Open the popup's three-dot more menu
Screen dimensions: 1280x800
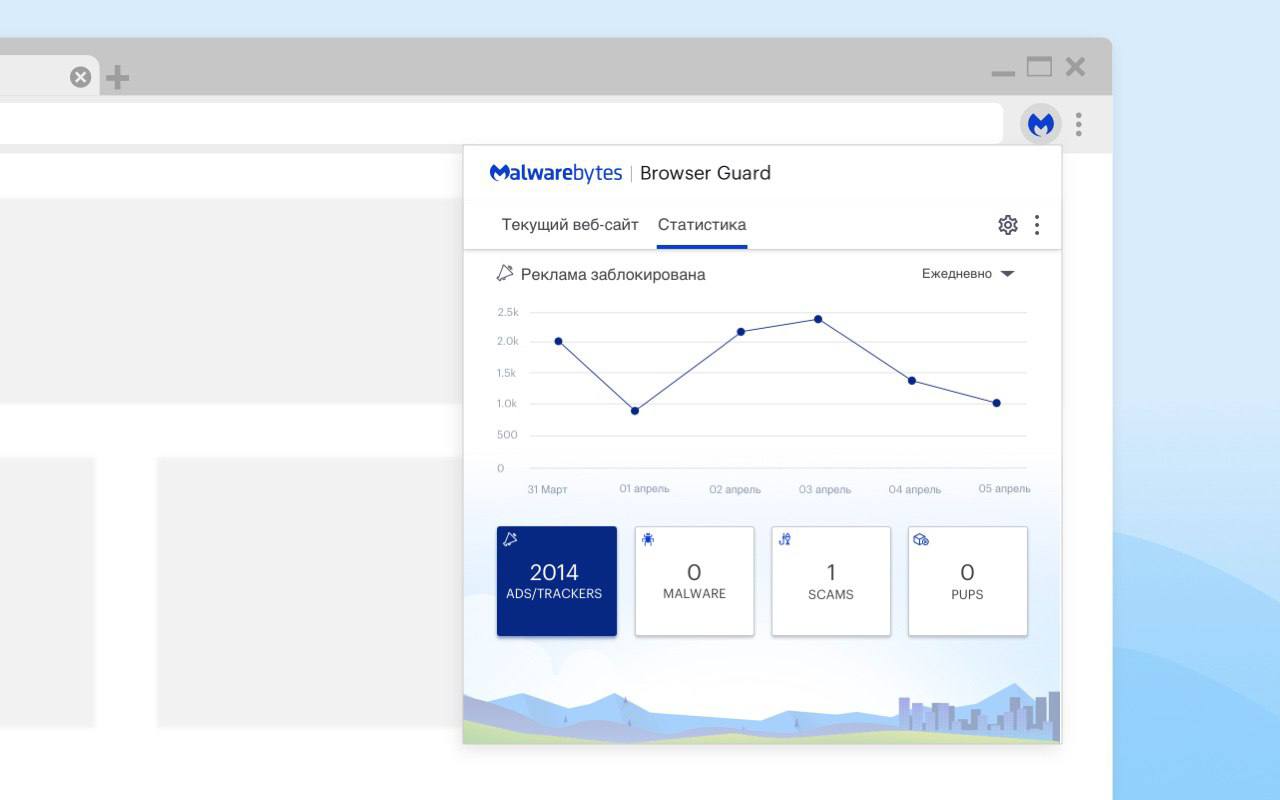[1037, 225]
